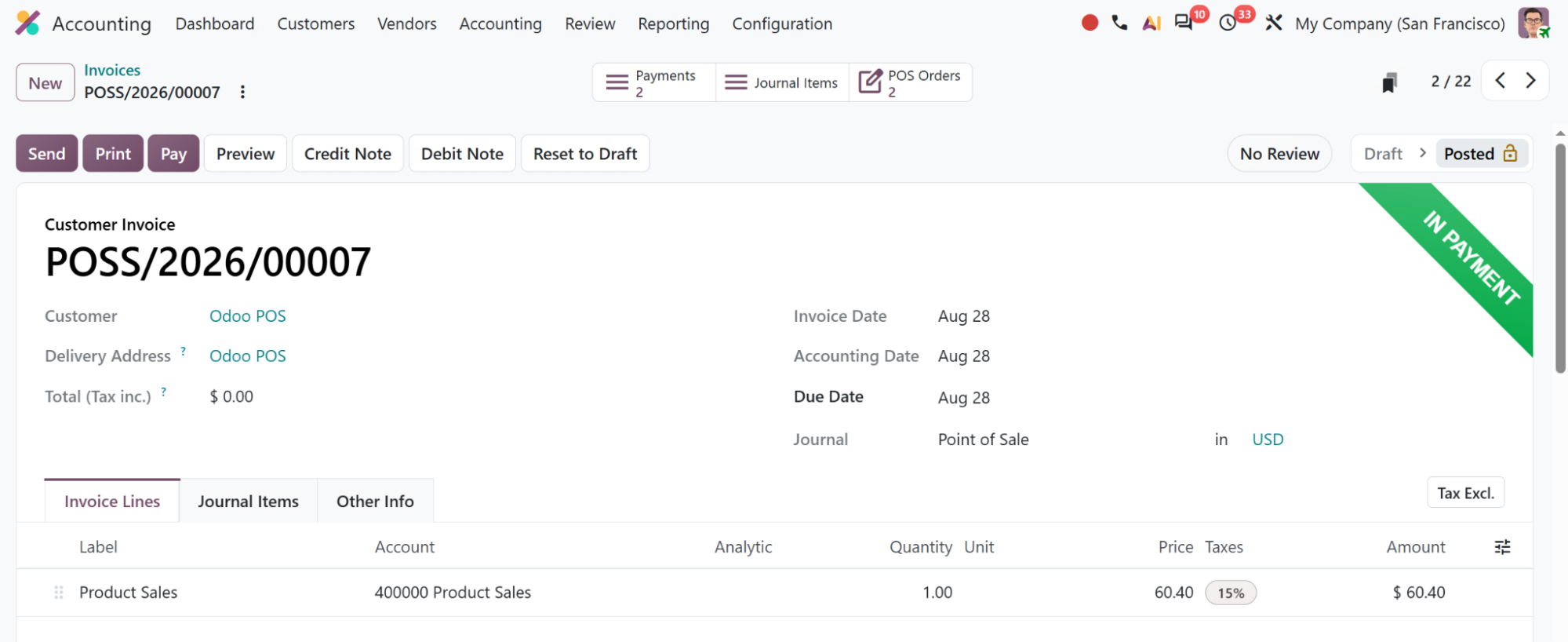Image resolution: width=1568 pixels, height=642 pixels.
Task: Open the phone dialer icon
Action: pyautogui.click(x=1119, y=23)
